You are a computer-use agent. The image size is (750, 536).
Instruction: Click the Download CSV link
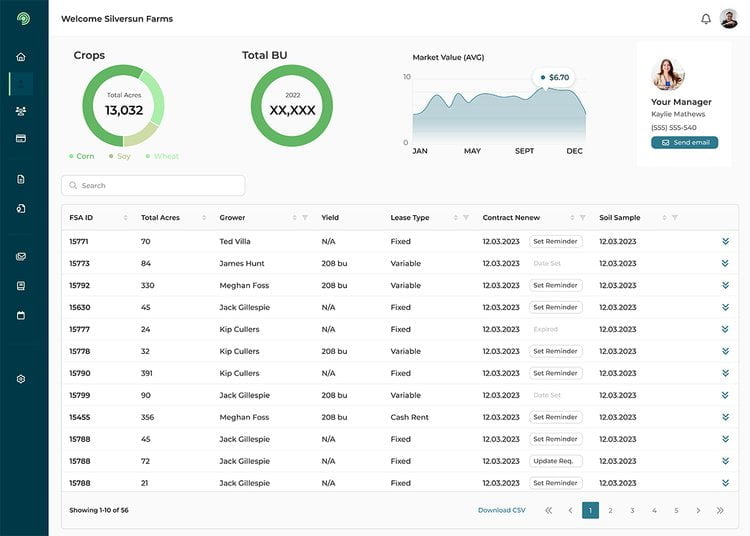pyautogui.click(x=501, y=510)
